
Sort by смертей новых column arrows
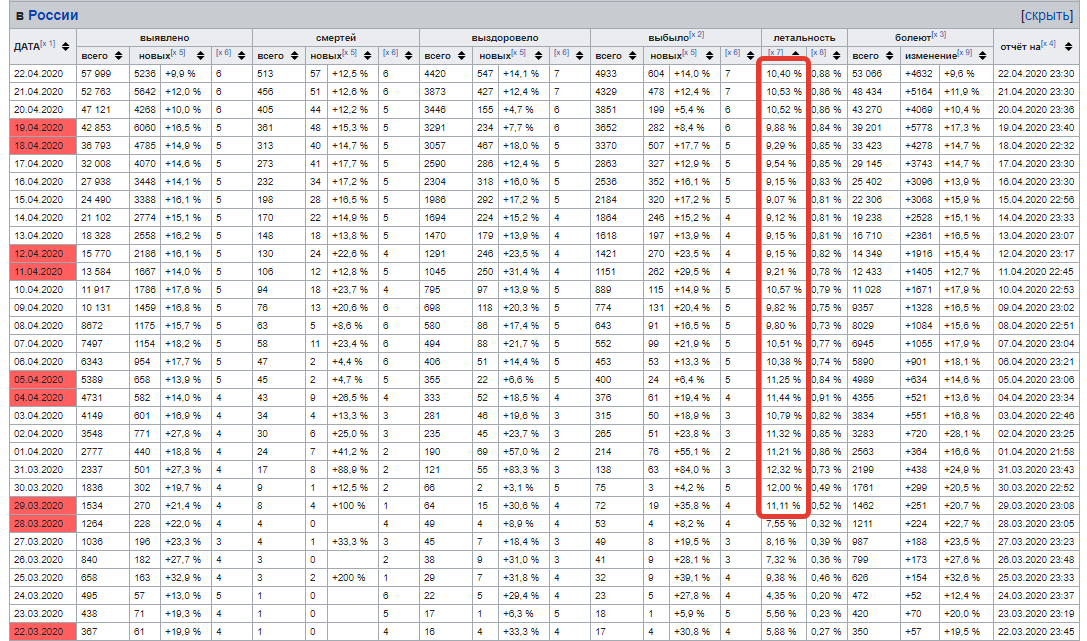pos(367,55)
